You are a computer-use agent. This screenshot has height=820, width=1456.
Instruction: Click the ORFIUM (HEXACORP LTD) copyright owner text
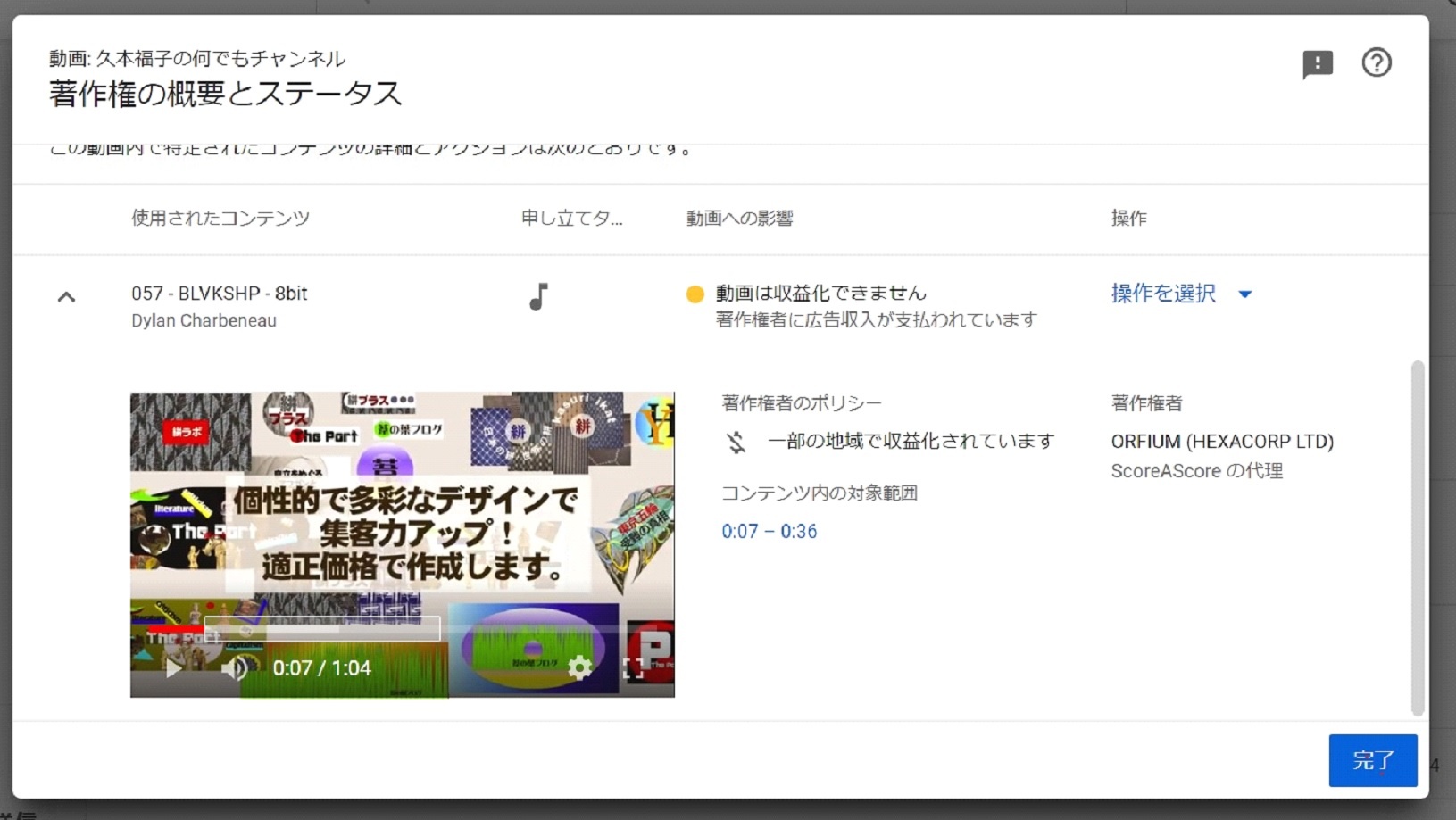click(x=1222, y=442)
